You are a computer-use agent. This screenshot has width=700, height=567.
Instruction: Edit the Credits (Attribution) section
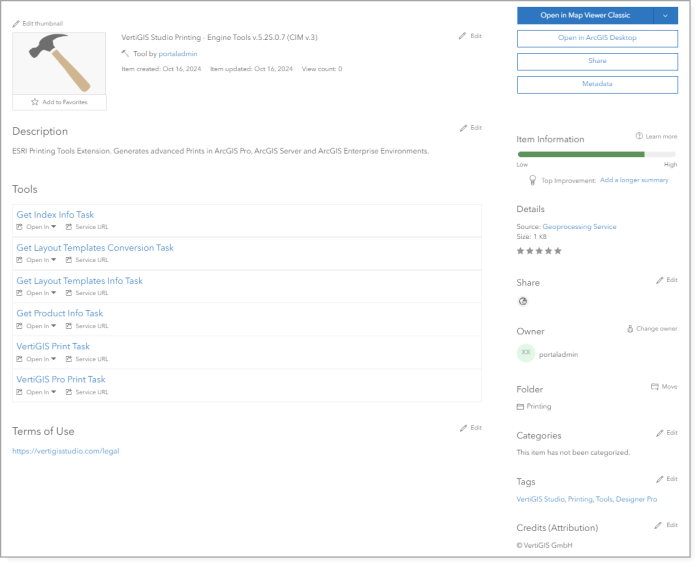point(666,525)
